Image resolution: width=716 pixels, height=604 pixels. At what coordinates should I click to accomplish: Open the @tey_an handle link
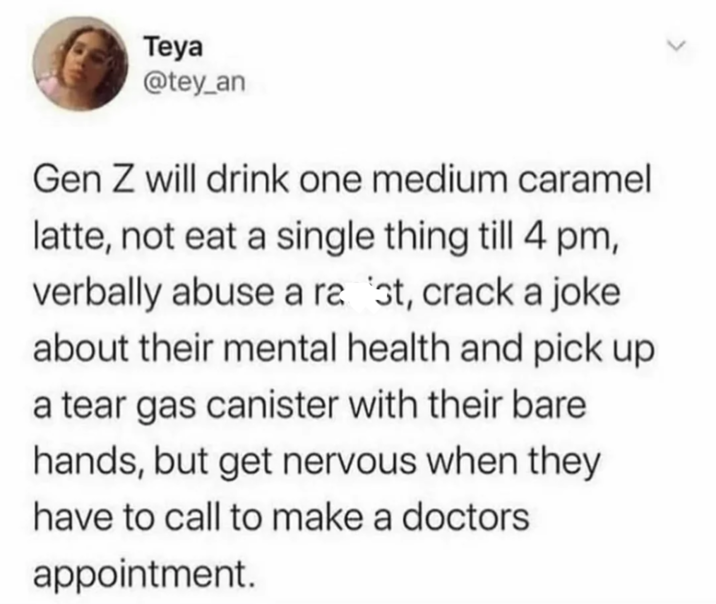click(195, 83)
